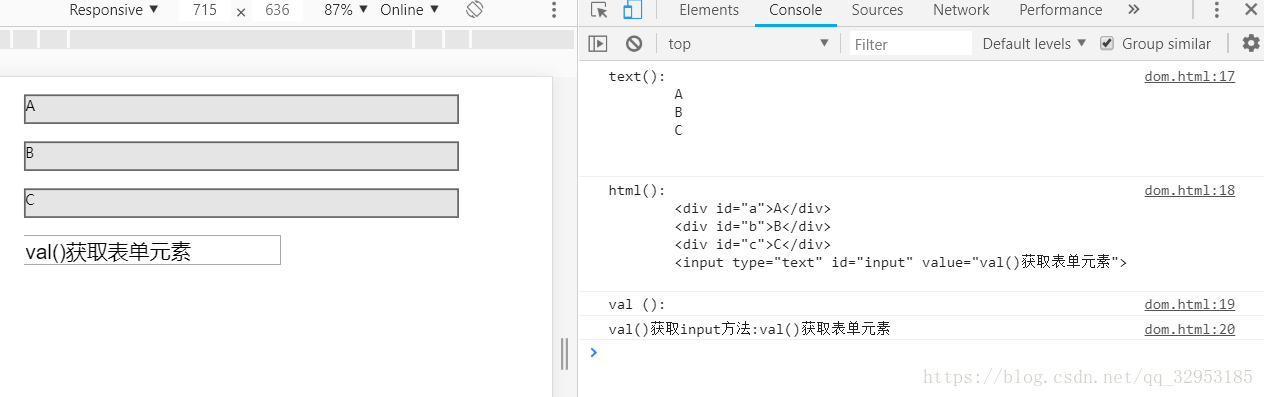Click the page's val() text input

(x=152, y=250)
